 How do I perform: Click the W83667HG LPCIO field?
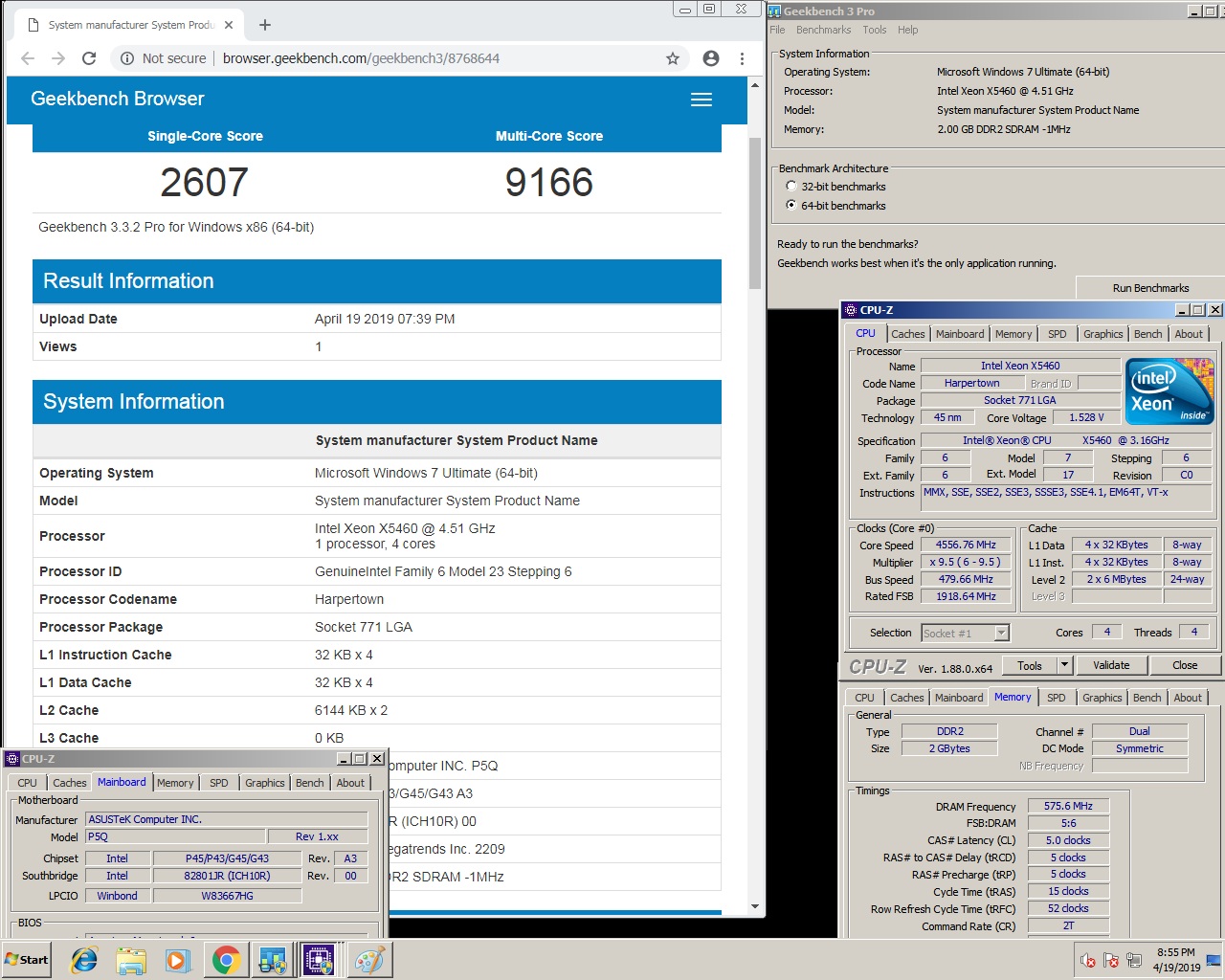click(227, 896)
